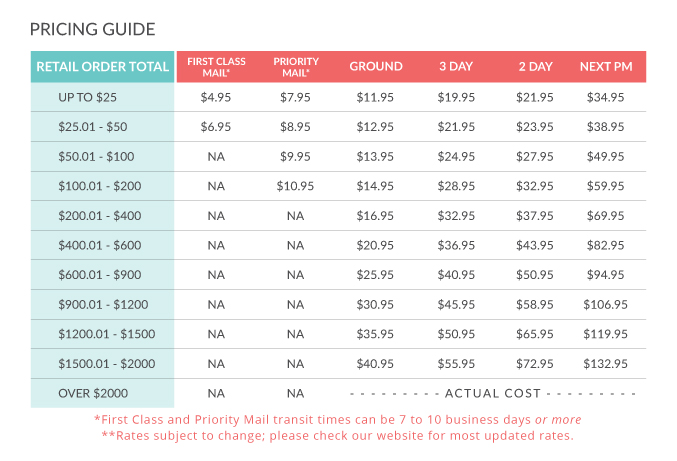677x461 pixels.
Task: Click the Ground column header
Action: pyautogui.click(x=376, y=67)
